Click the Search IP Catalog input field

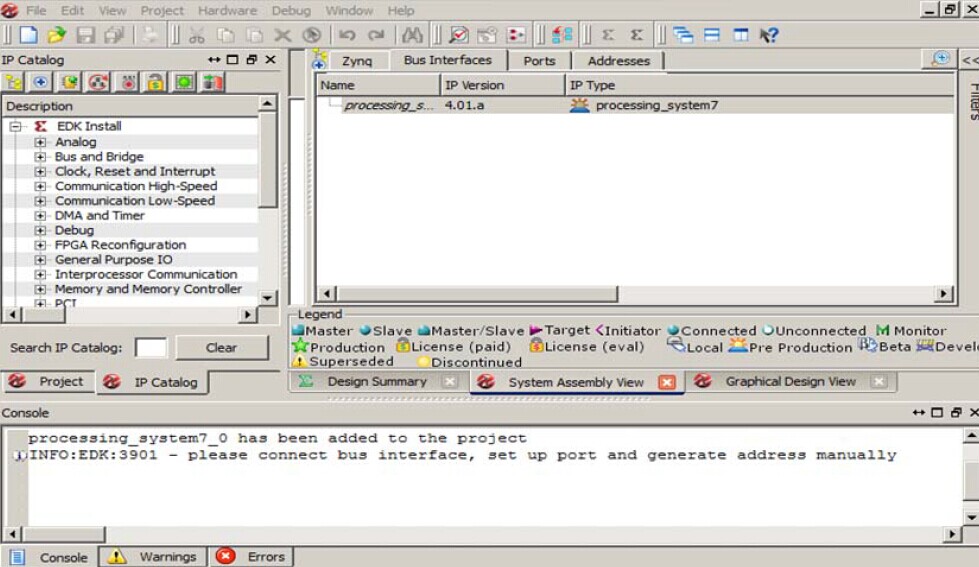[151, 348]
